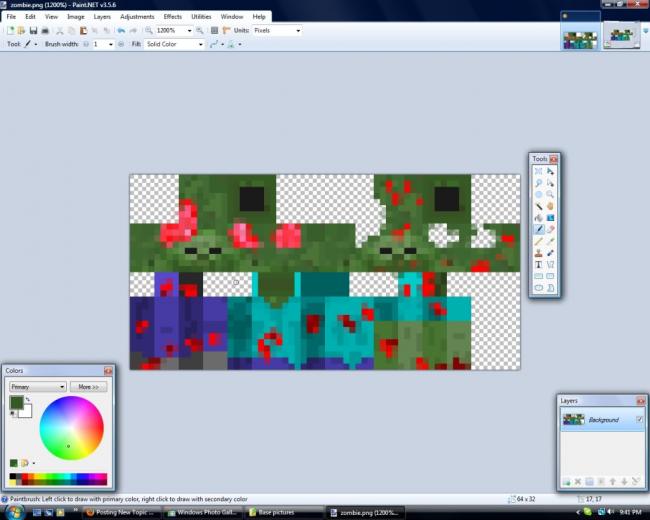Open the File menu
Image resolution: width=650 pixels, height=520 pixels.
tap(11, 17)
